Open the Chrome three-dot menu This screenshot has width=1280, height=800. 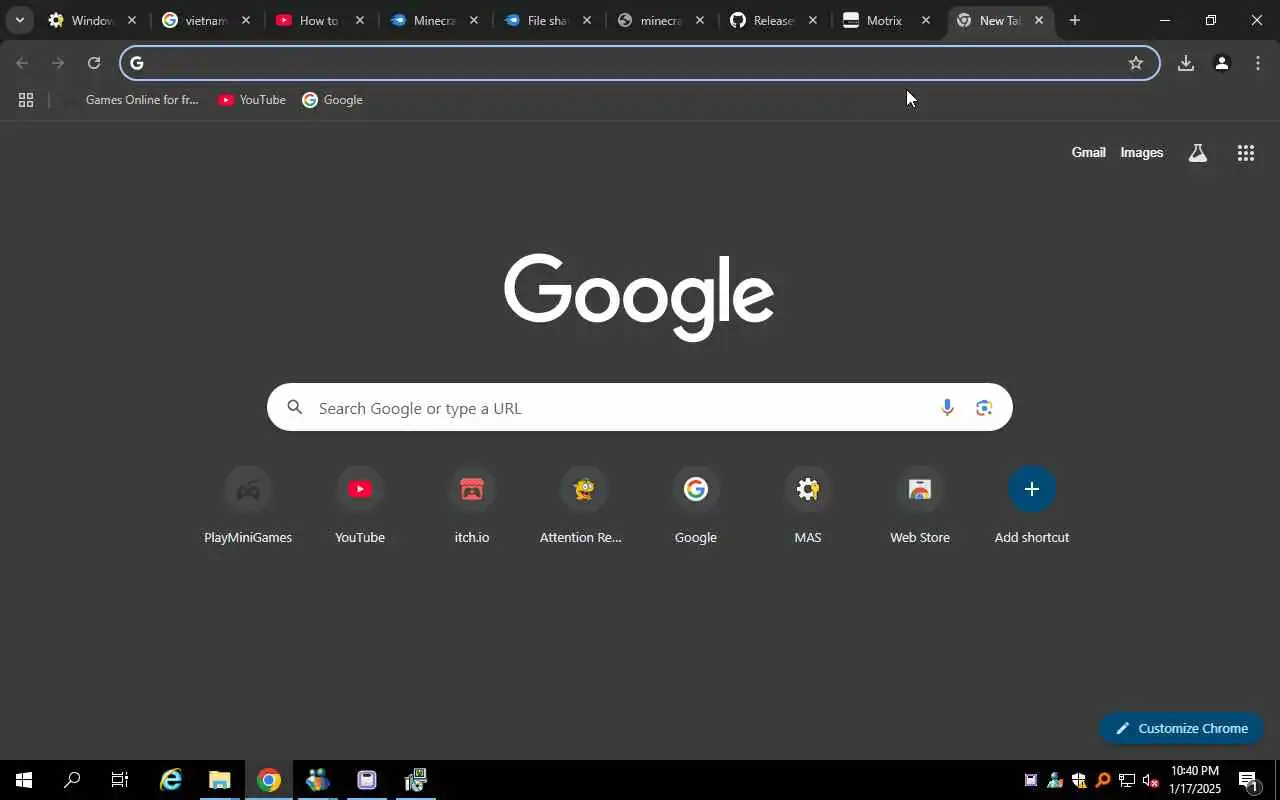(1257, 63)
